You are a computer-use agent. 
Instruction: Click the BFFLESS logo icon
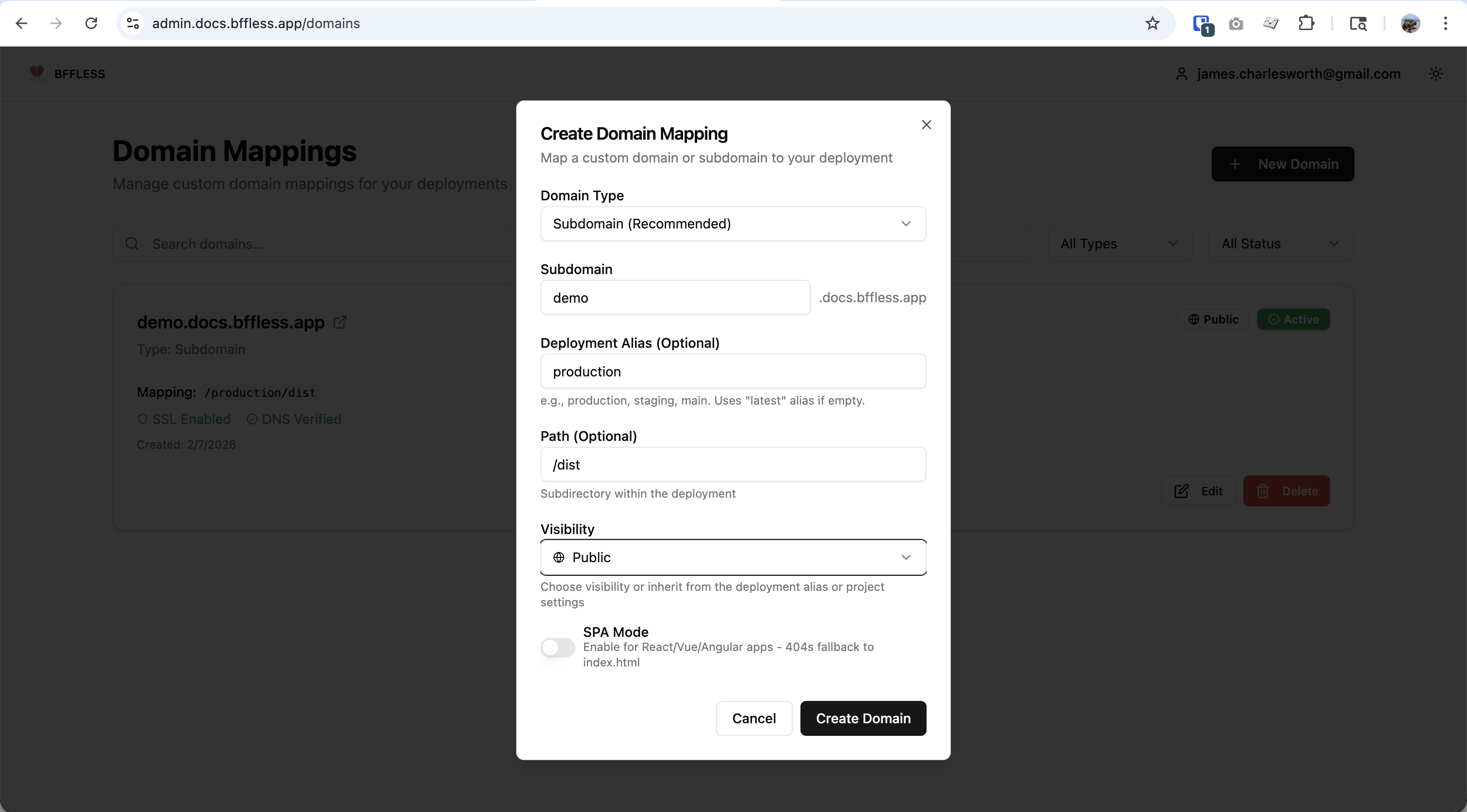tap(37, 74)
